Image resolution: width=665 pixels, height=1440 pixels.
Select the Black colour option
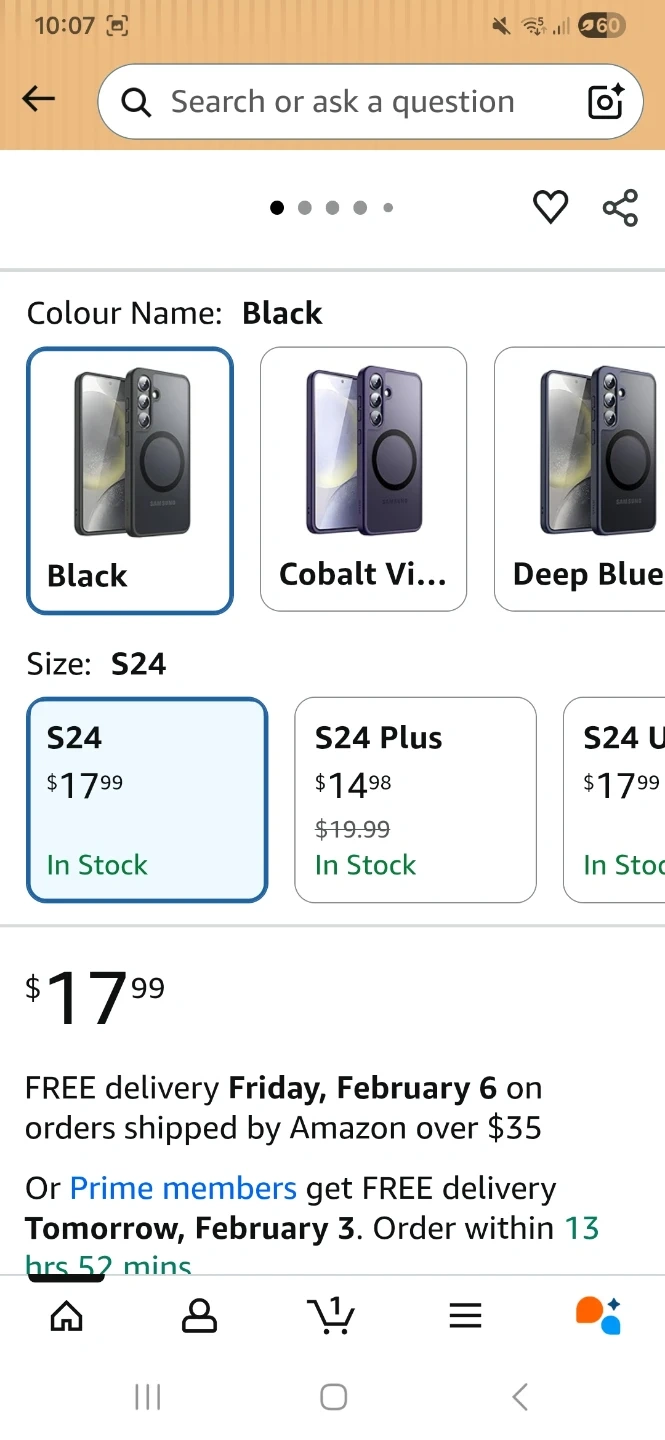pos(130,480)
